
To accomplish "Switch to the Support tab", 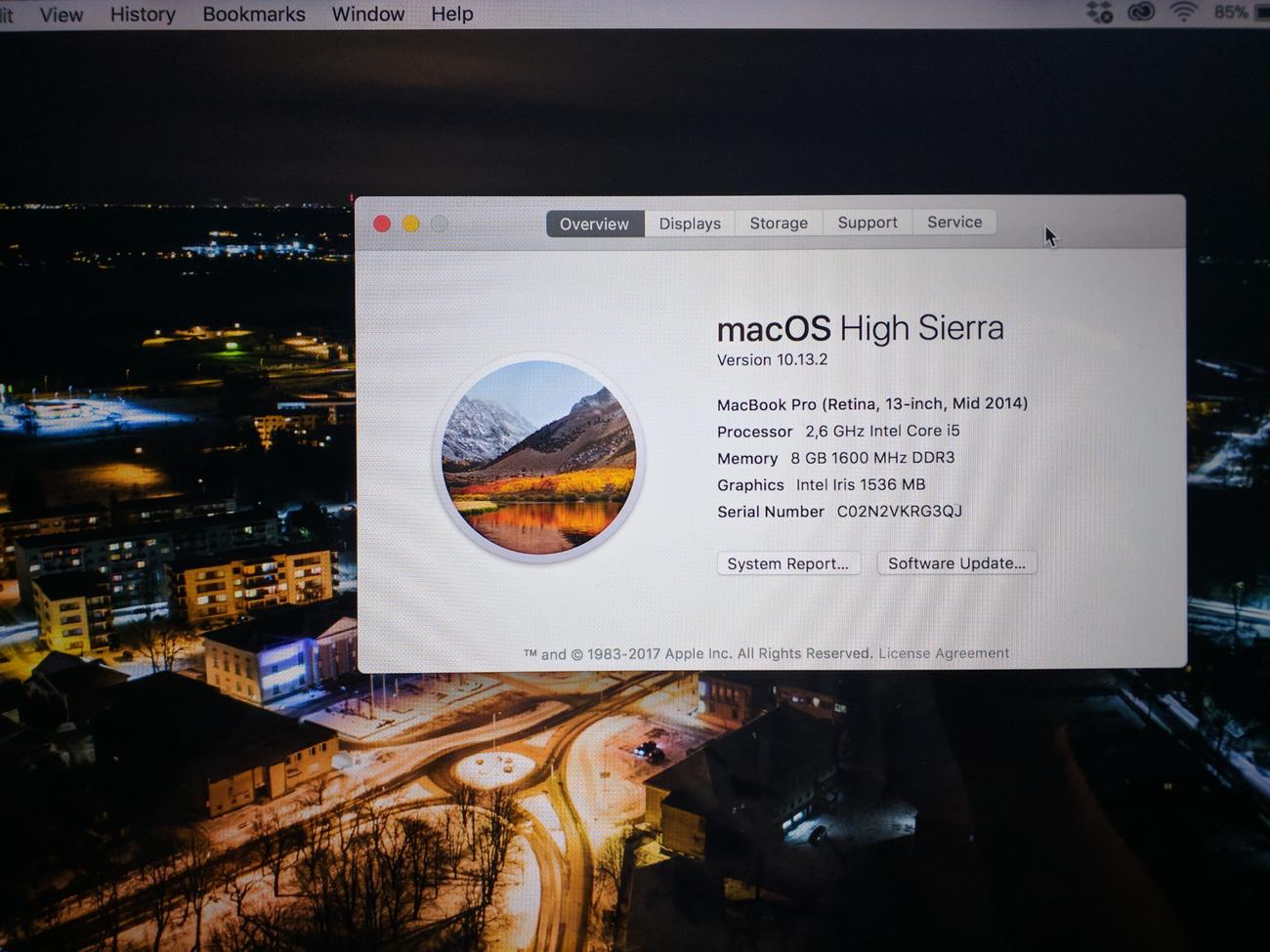I will (x=868, y=222).
